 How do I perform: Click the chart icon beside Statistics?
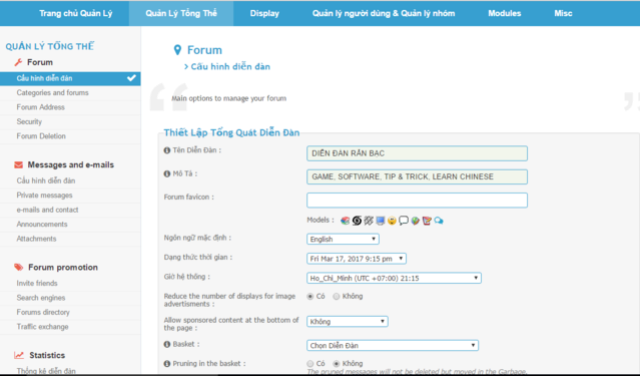[x=19, y=355]
